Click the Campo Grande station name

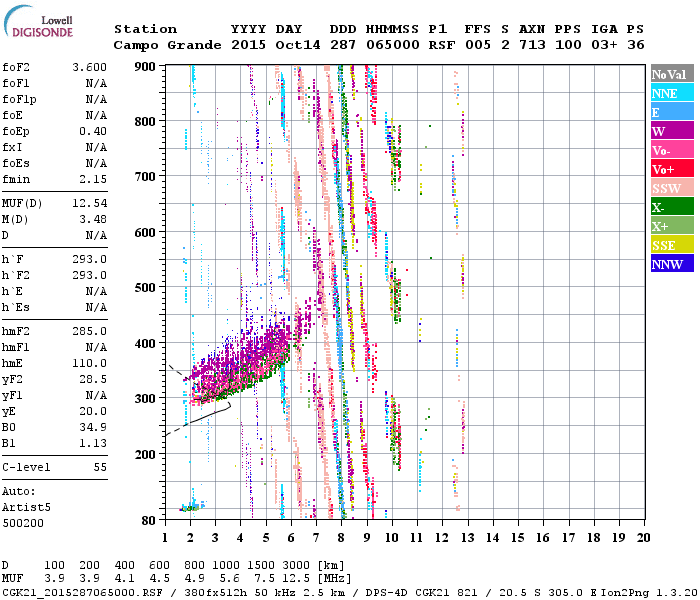tap(167, 45)
